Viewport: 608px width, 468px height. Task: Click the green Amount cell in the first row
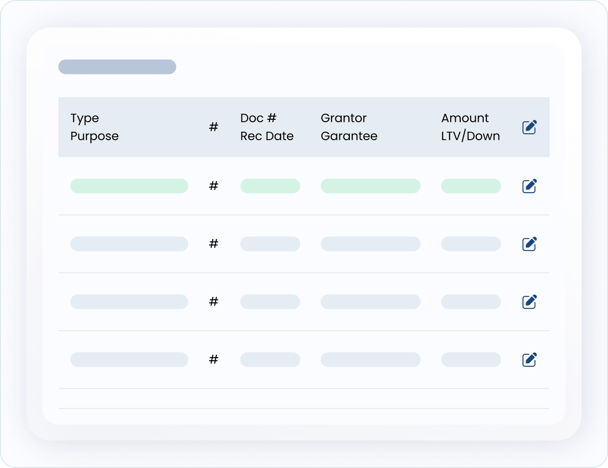(x=471, y=186)
